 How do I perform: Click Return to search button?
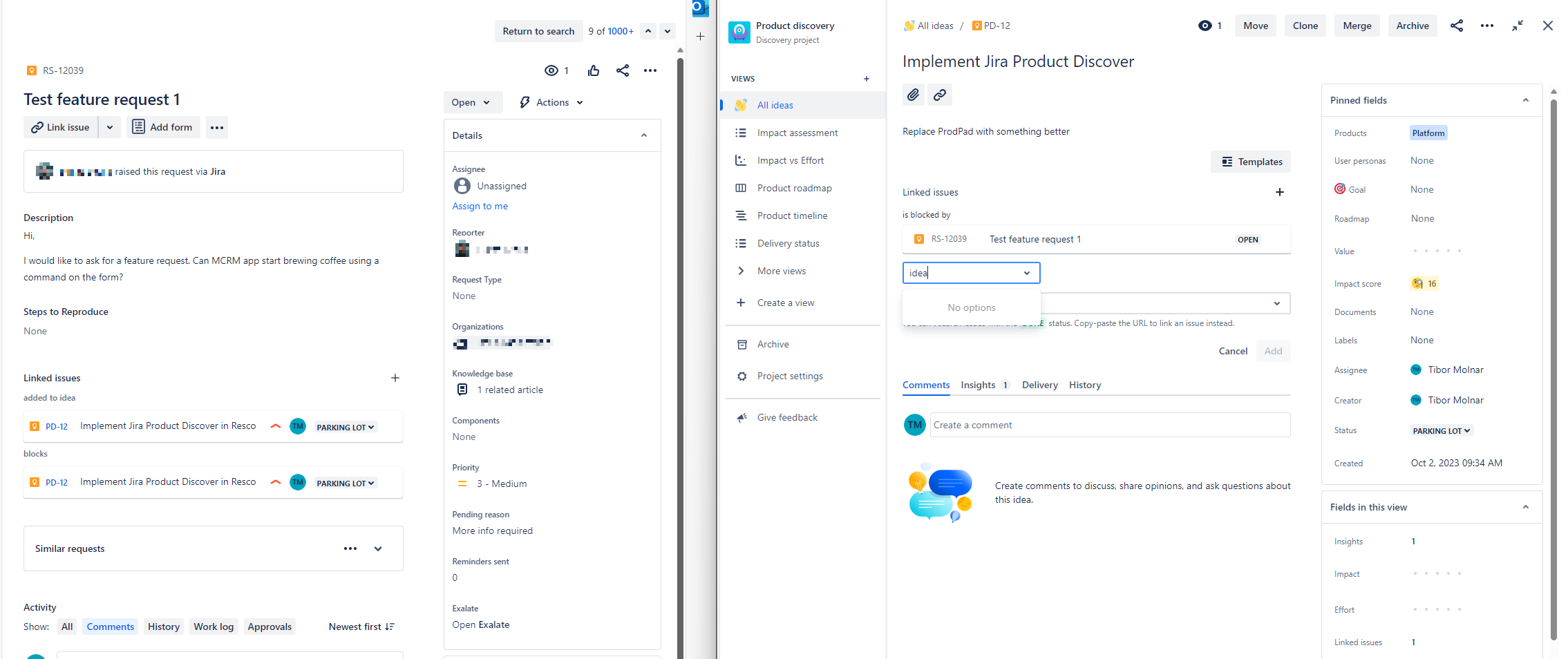coord(538,31)
